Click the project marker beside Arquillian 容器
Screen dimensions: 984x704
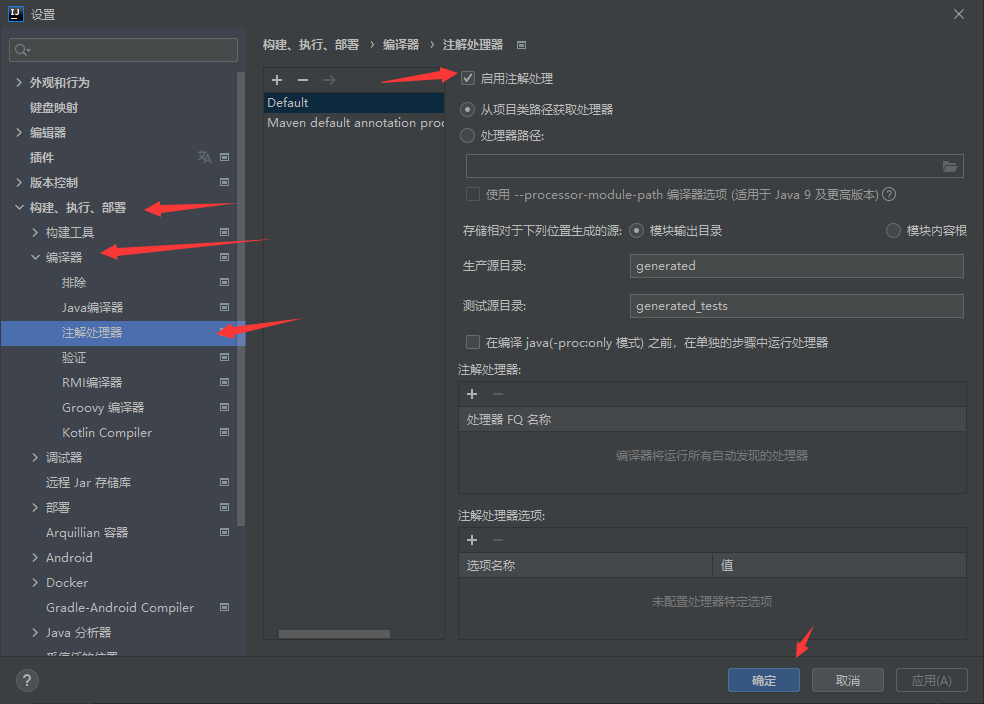pyautogui.click(x=224, y=533)
